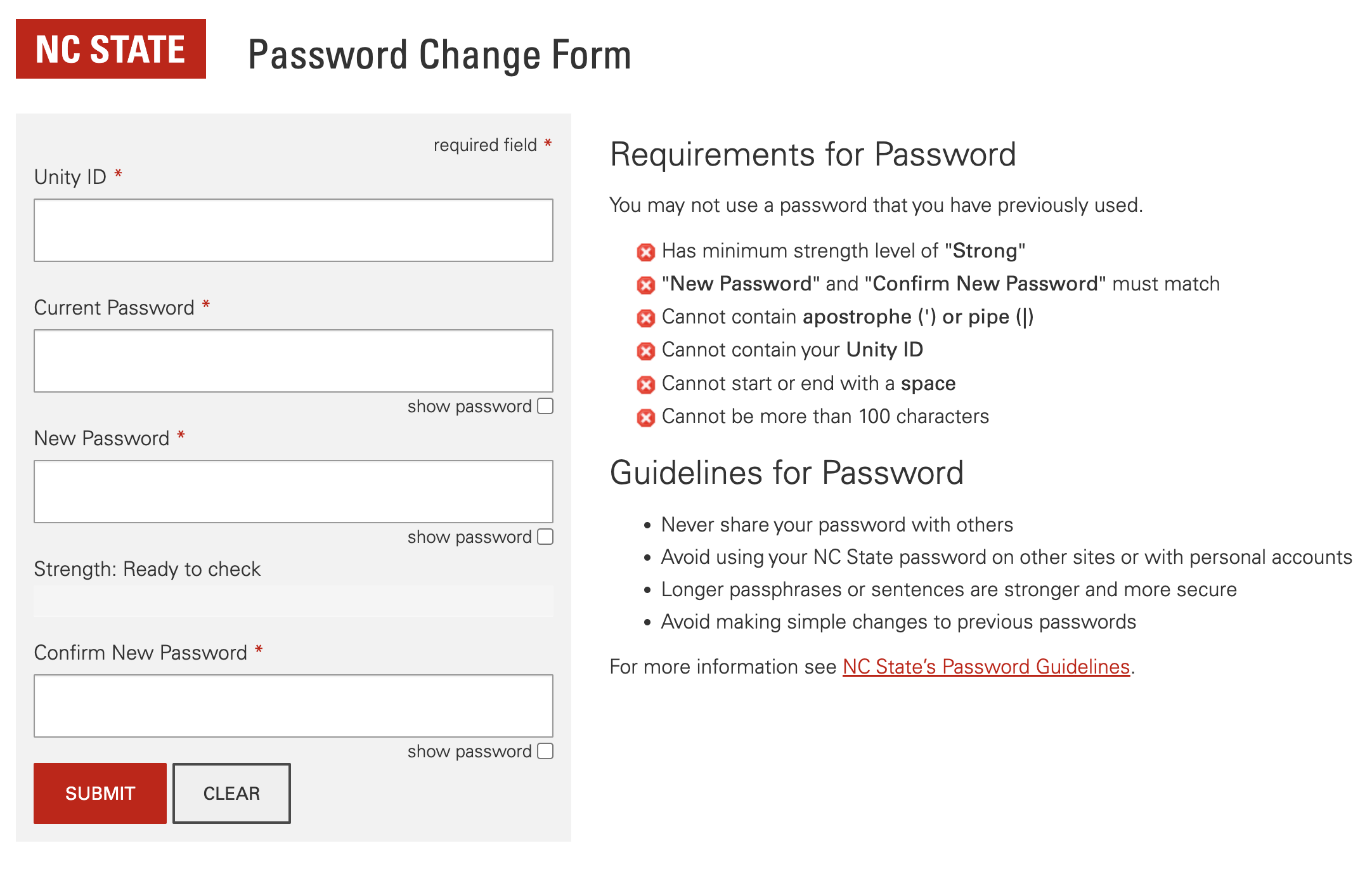Focus the Unity ID text field
The image size is (1372, 874).
pyautogui.click(x=294, y=230)
